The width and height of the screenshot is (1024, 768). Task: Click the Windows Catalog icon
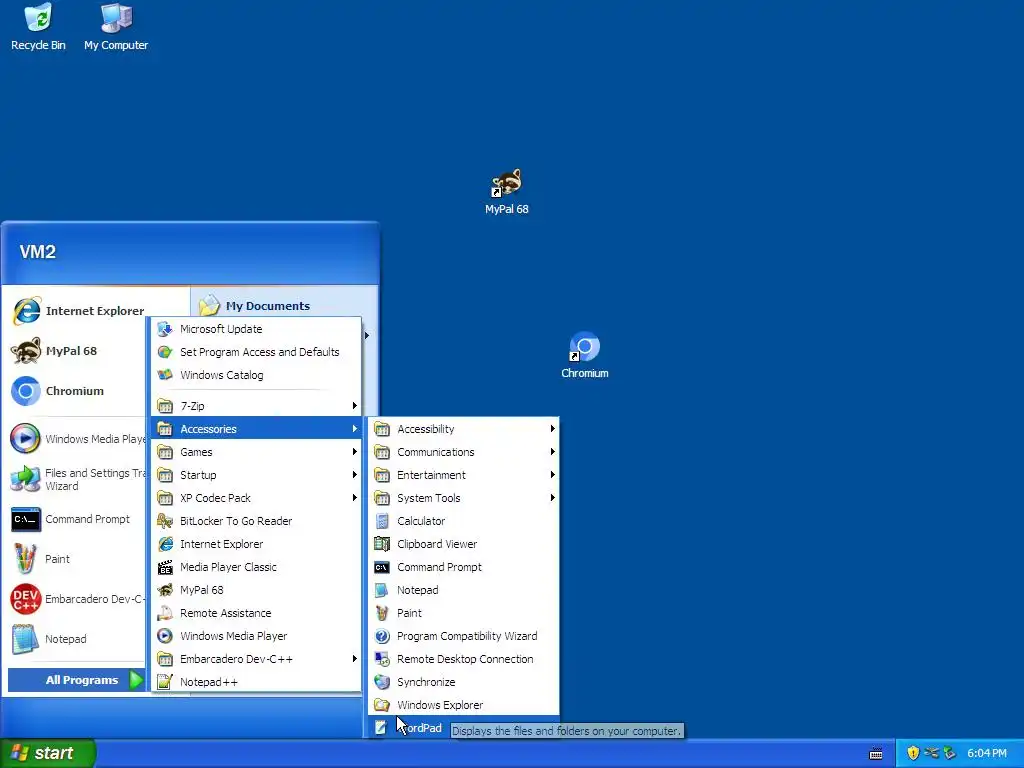[x=165, y=375]
